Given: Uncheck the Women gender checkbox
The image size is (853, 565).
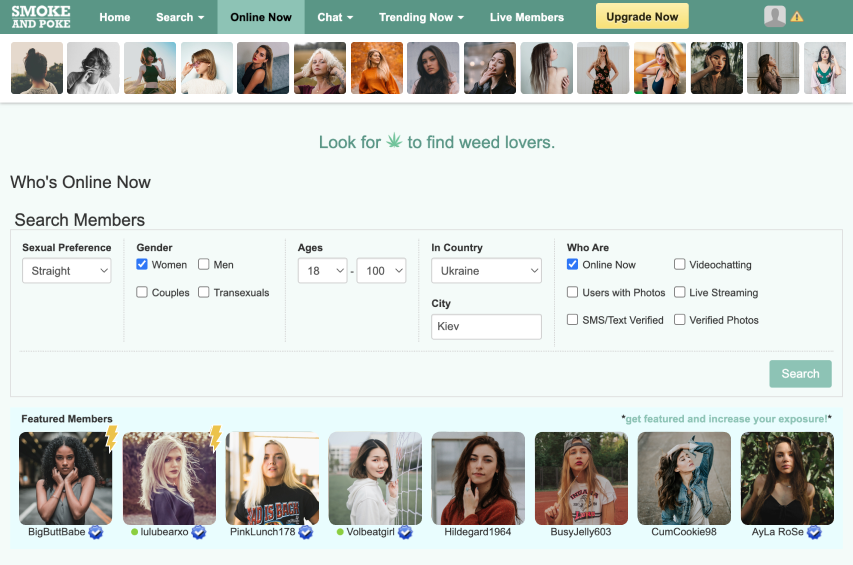Looking at the screenshot, I should [x=142, y=264].
